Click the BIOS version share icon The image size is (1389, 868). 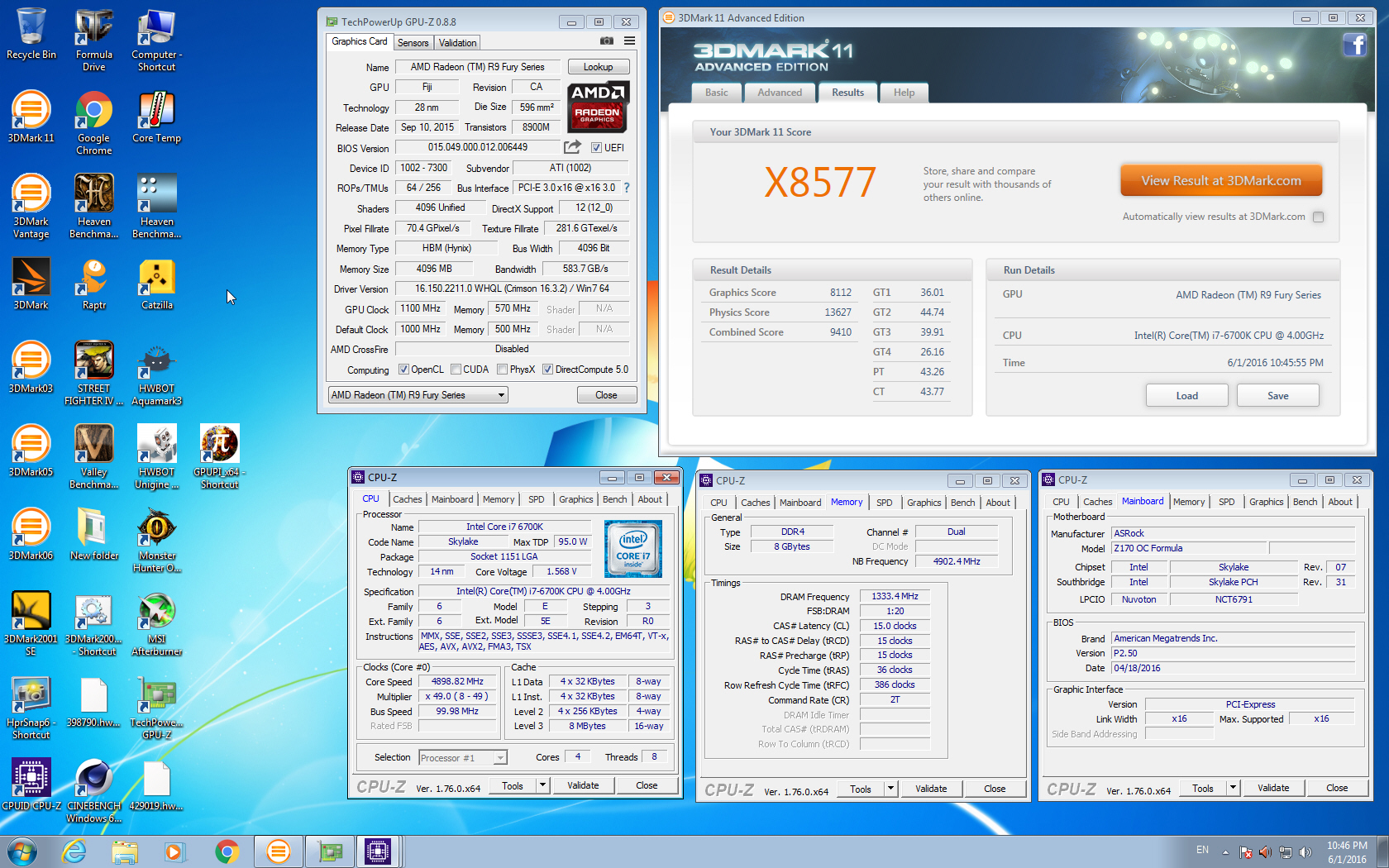click(x=572, y=147)
